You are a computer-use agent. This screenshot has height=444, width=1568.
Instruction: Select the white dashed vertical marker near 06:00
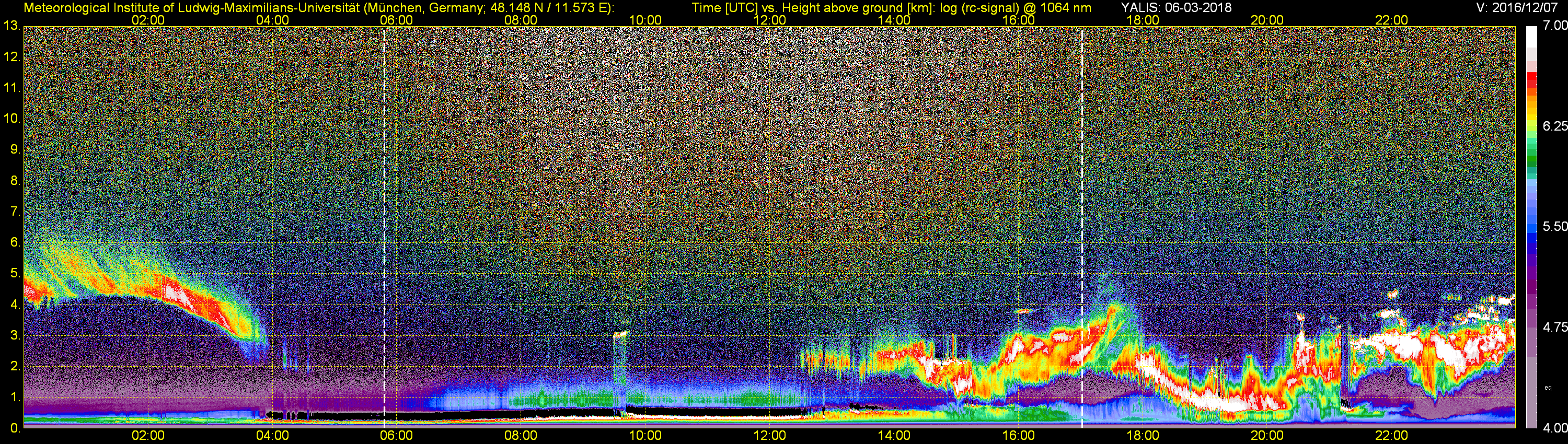coord(384,227)
